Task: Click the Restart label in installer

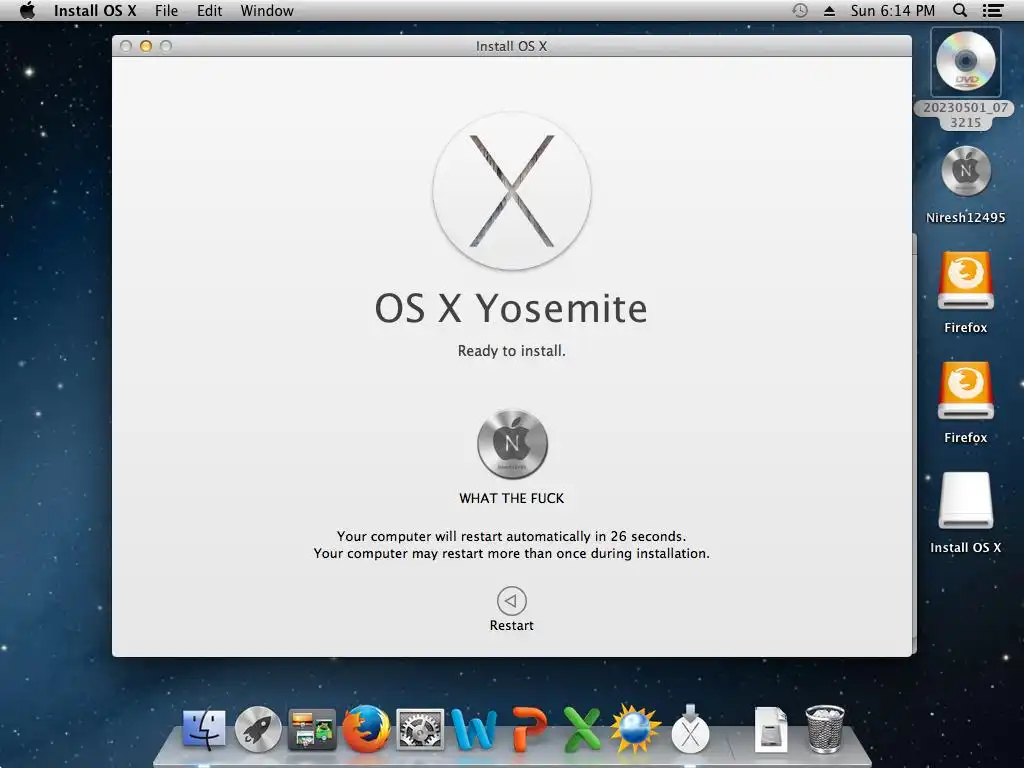Action: (511, 626)
